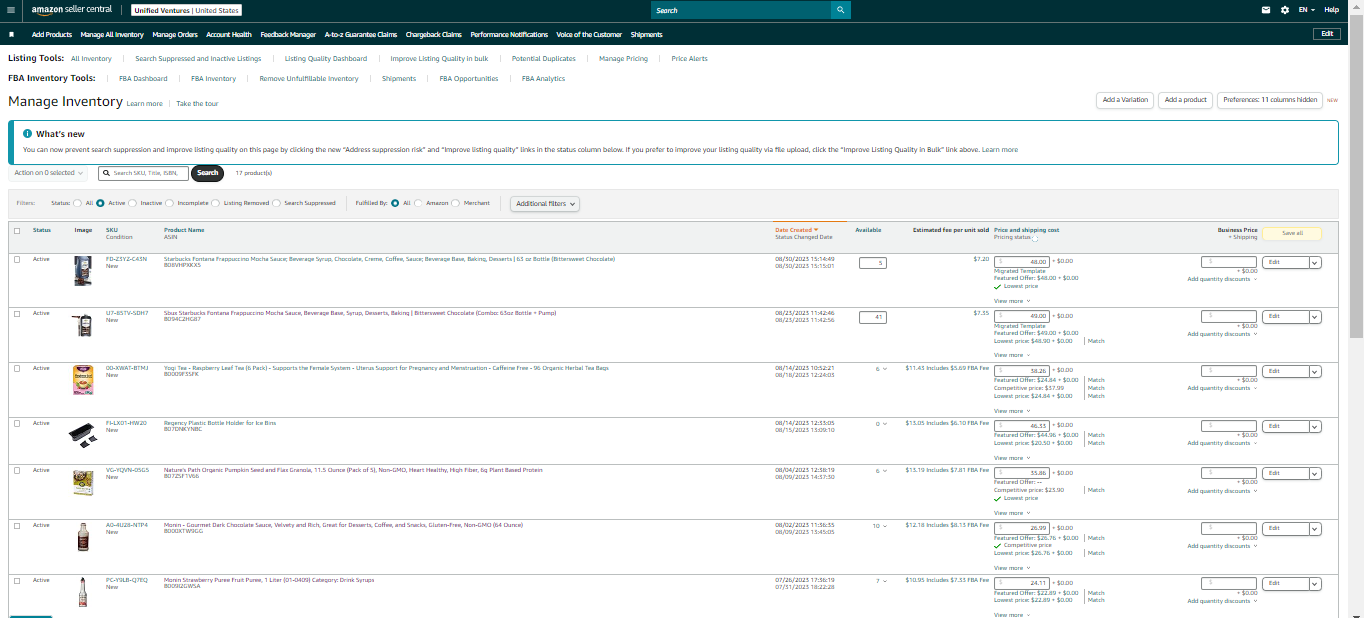Open the mail messages icon
1364x618 pixels.
(1266, 10)
